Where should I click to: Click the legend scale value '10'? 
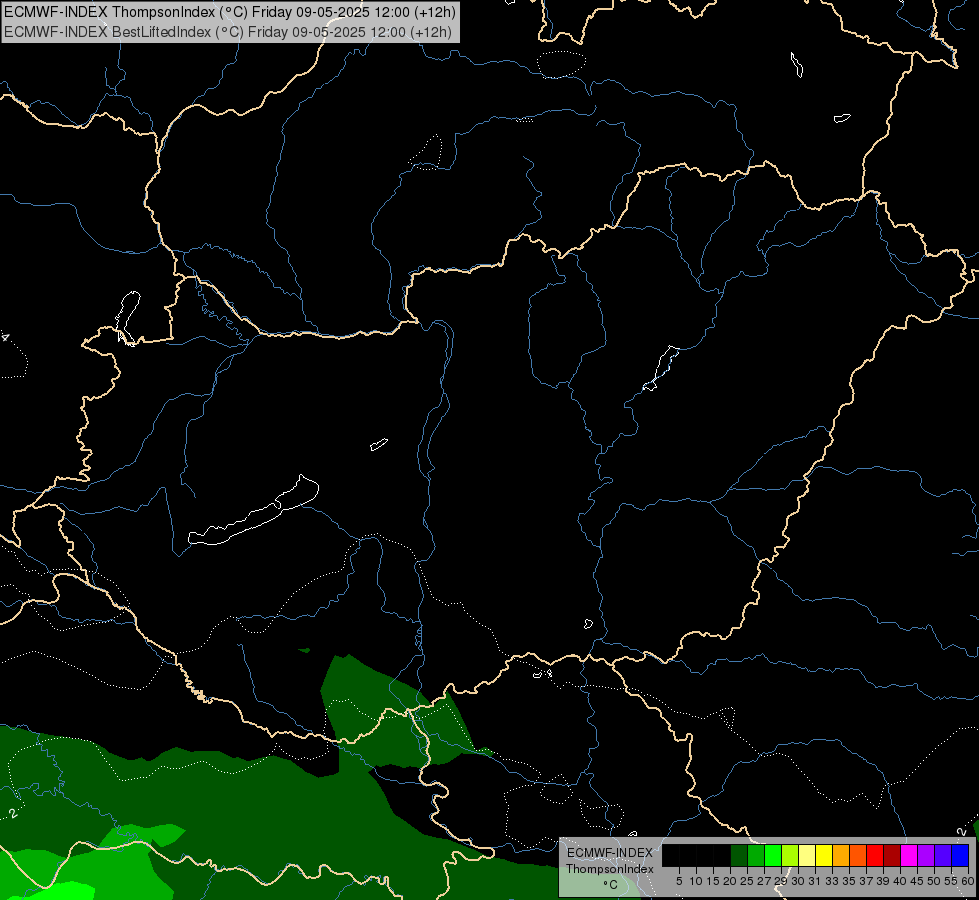(696, 881)
